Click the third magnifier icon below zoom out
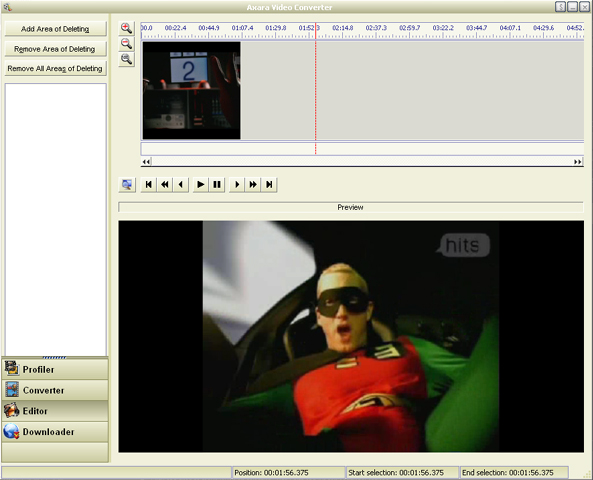593x480 pixels. tap(126, 59)
